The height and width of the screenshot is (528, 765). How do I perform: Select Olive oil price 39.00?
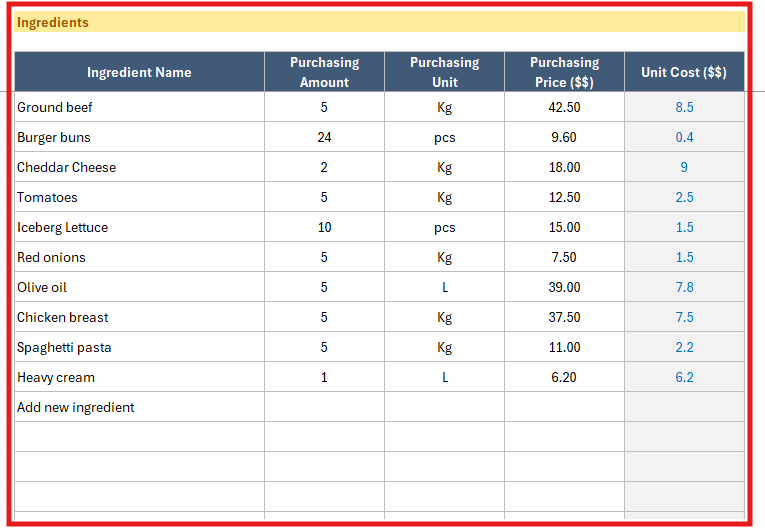[564, 287]
